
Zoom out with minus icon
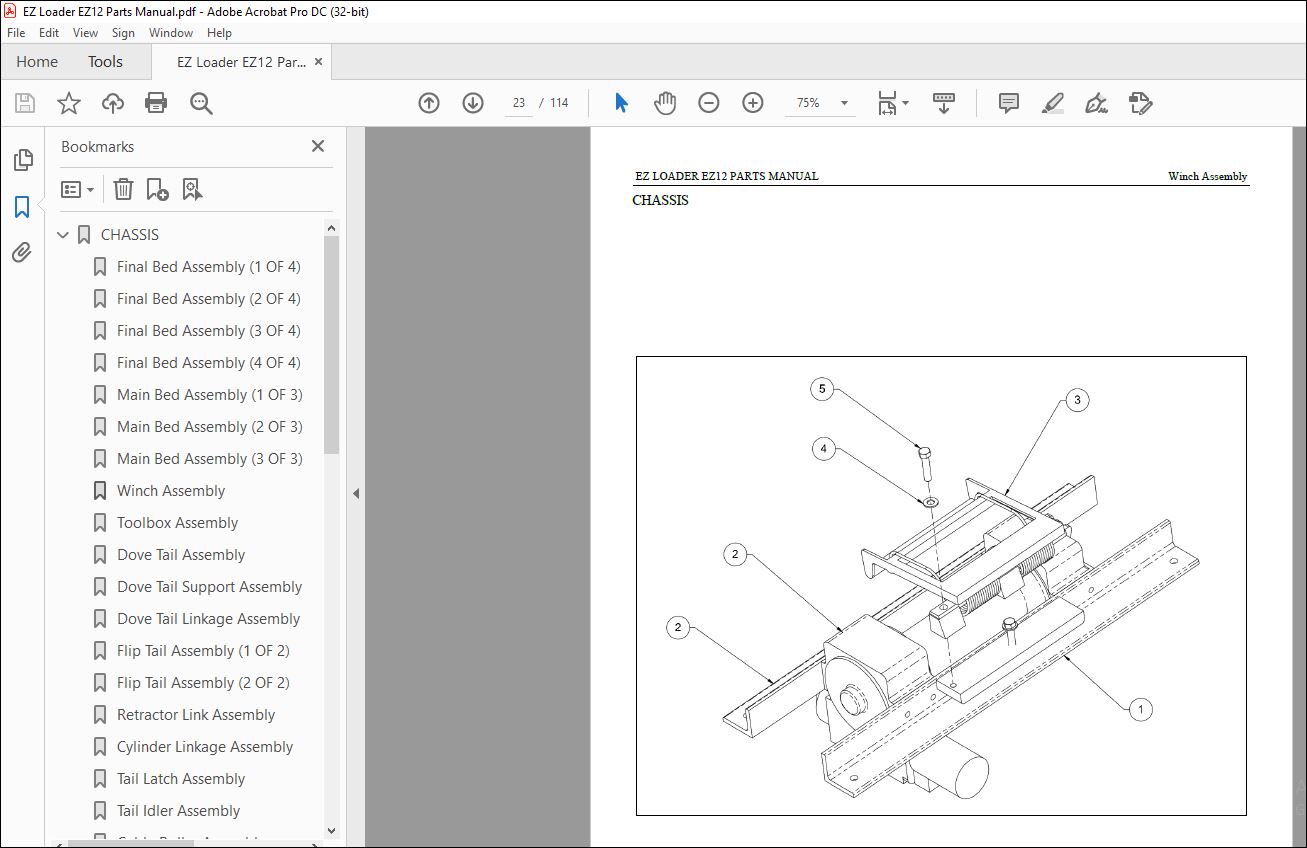click(709, 103)
